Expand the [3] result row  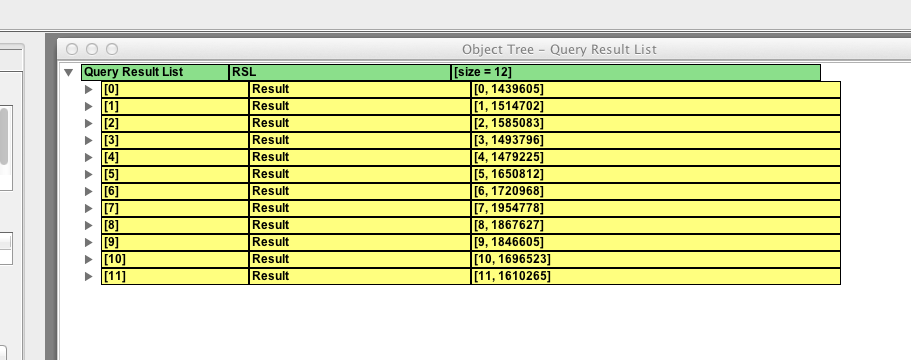pos(88,140)
